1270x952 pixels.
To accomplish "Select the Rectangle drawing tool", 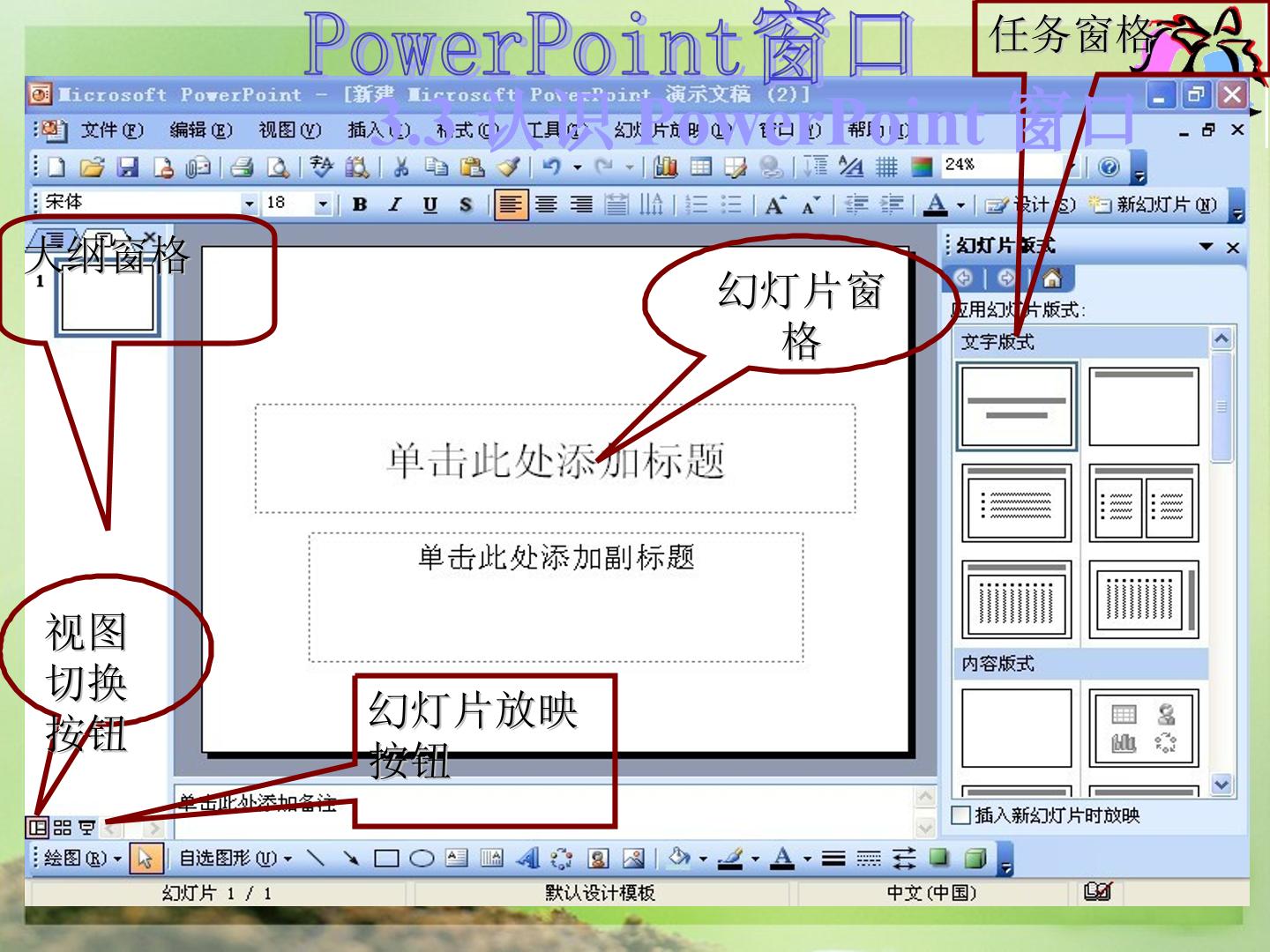I will click(x=386, y=858).
